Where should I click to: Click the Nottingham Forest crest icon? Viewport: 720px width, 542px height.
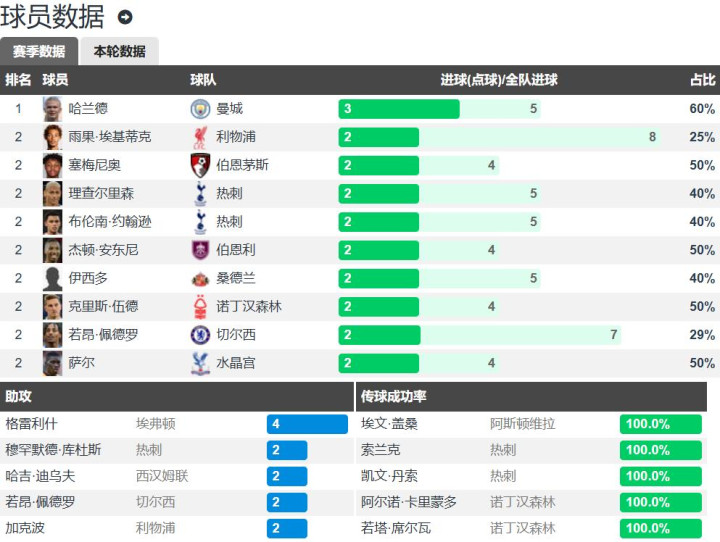(x=199, y=306)
